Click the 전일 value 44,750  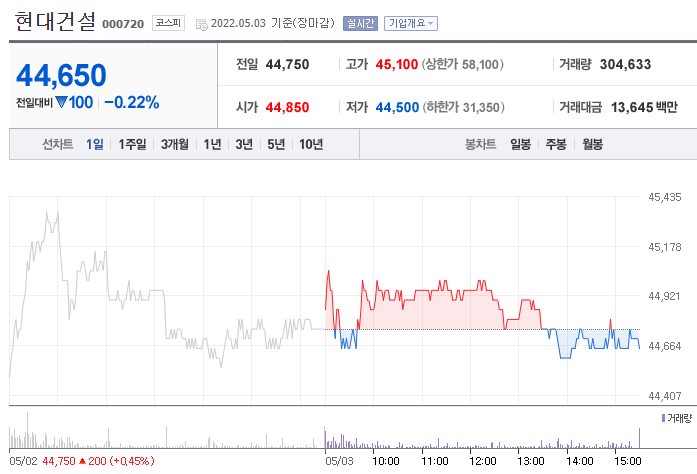287,64
